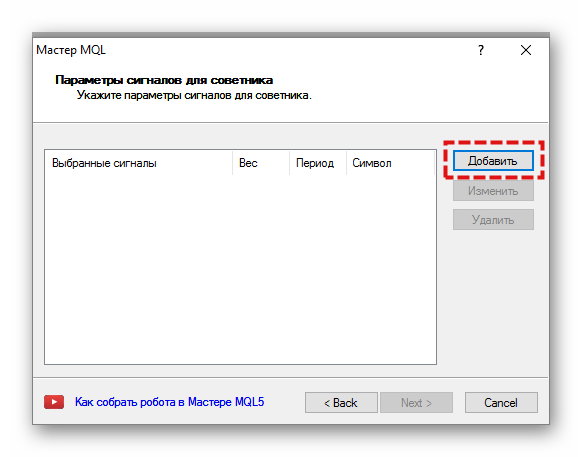The height and width of the screenshot is (457, 582).
Task: Click the disabled Удалить button
Action: point(493,220)
